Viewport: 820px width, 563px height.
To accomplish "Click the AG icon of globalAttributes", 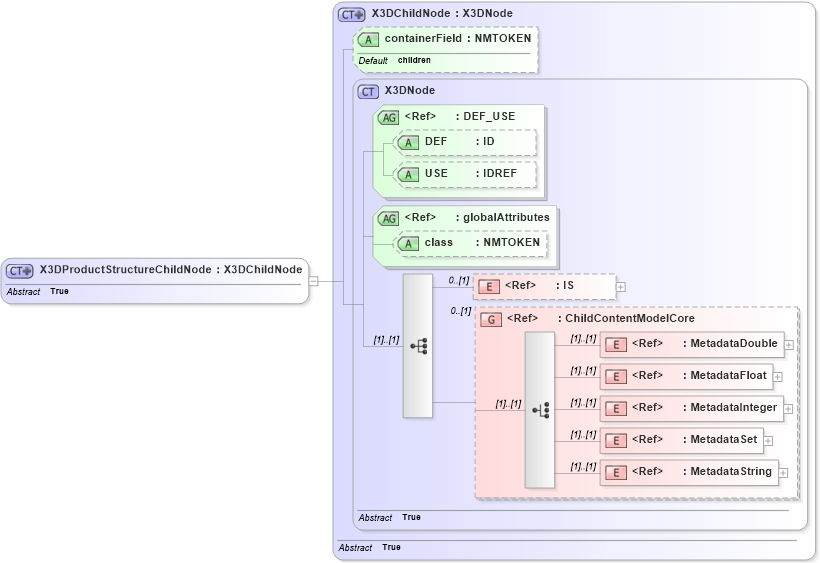I will (x=389, y=219).
